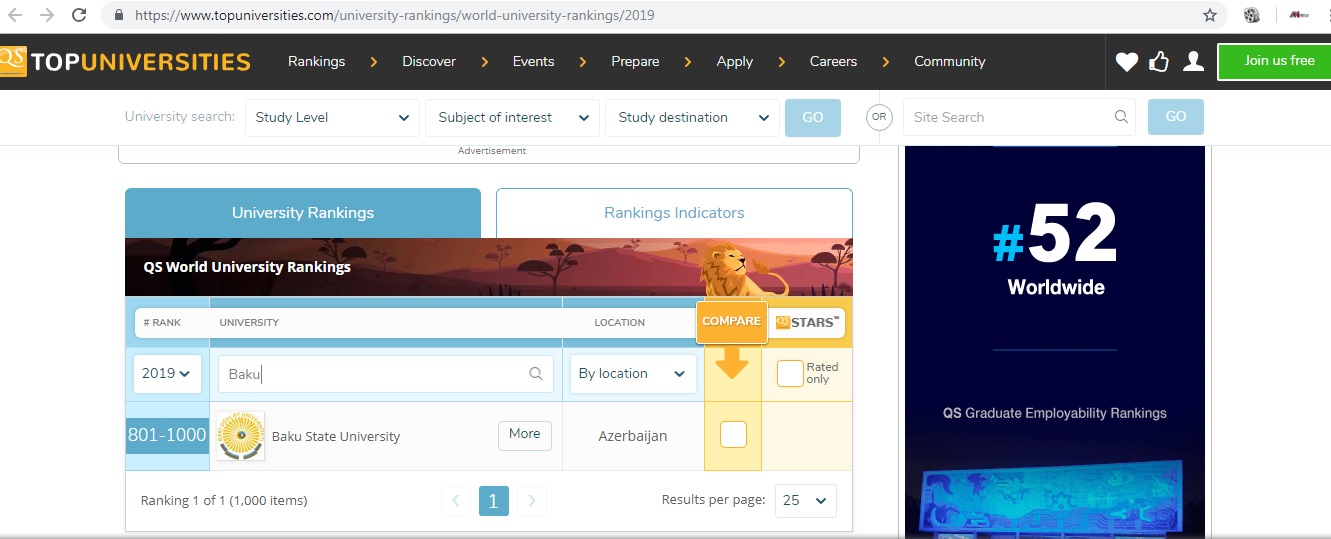1331x539 pixels.
Task: Click the TopUniversities logo
Action: point(125,61)
